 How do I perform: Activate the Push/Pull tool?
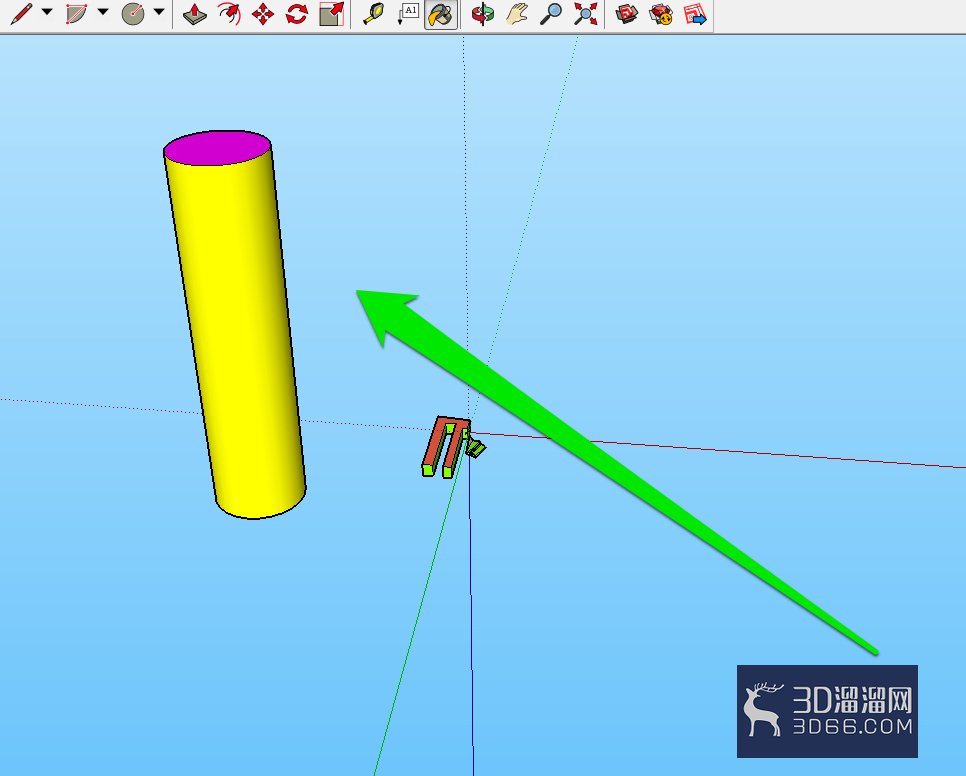195,14
